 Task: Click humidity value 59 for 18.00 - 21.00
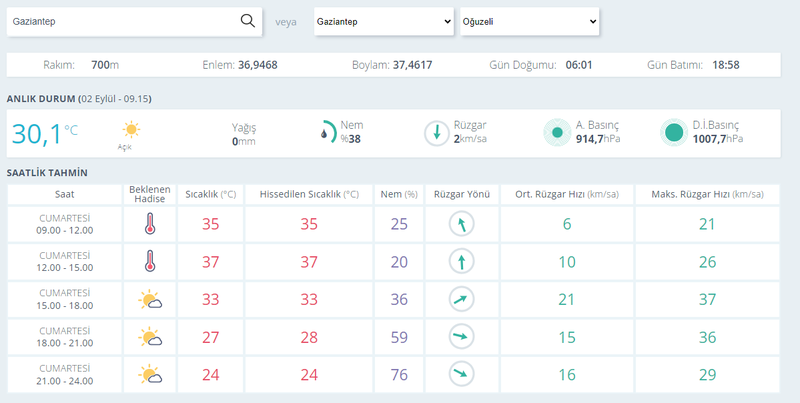(x=399, y=337)
